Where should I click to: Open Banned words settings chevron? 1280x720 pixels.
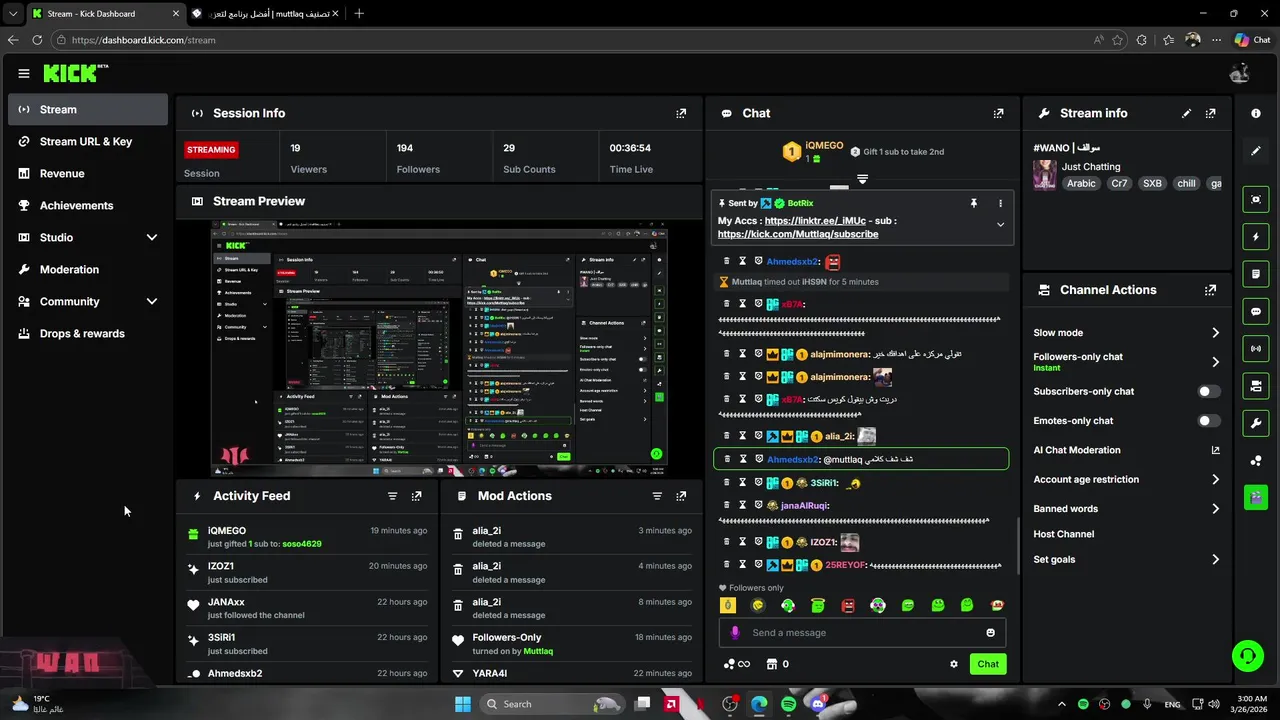pos(1215,509)
